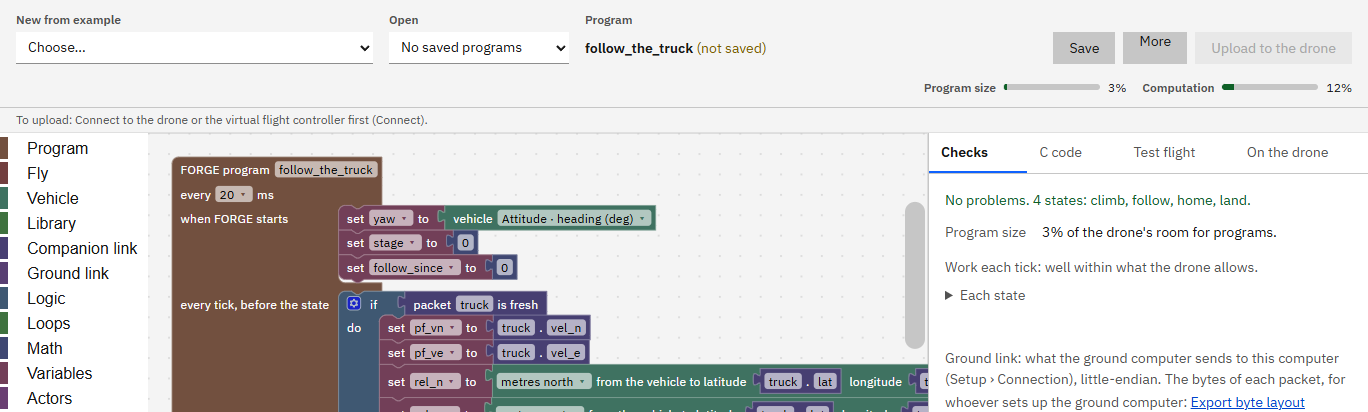
Task: Open the yaw variable dropdown
Action: coord(391,219)
